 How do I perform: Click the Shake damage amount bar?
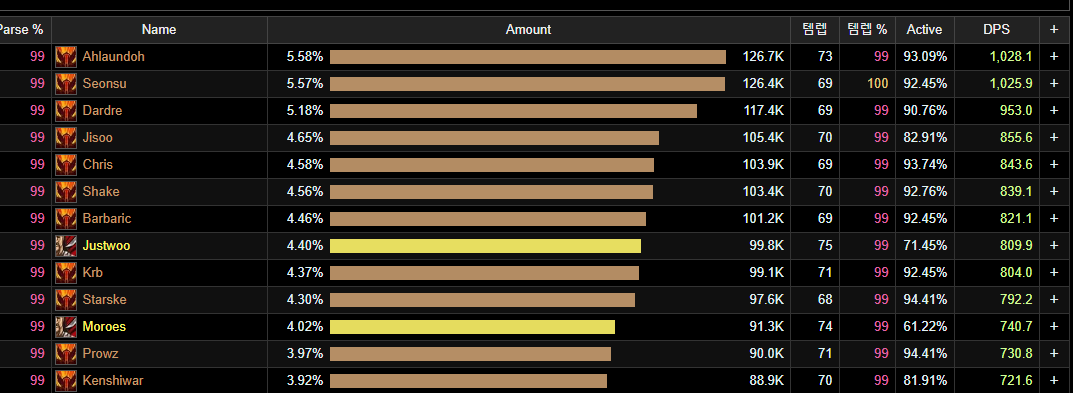(491, 192)
